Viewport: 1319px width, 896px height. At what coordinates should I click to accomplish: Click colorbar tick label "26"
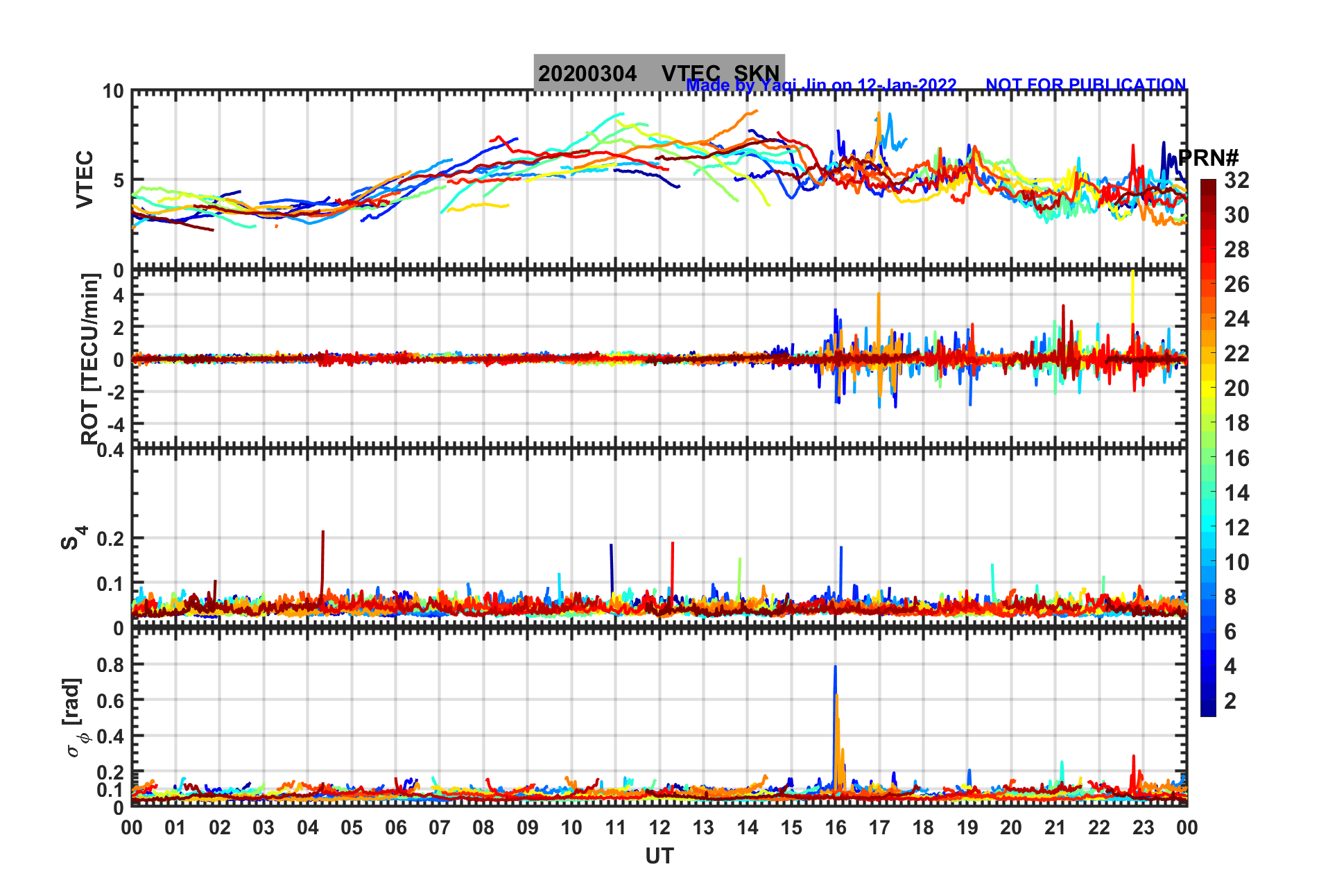coord(1236,284)
